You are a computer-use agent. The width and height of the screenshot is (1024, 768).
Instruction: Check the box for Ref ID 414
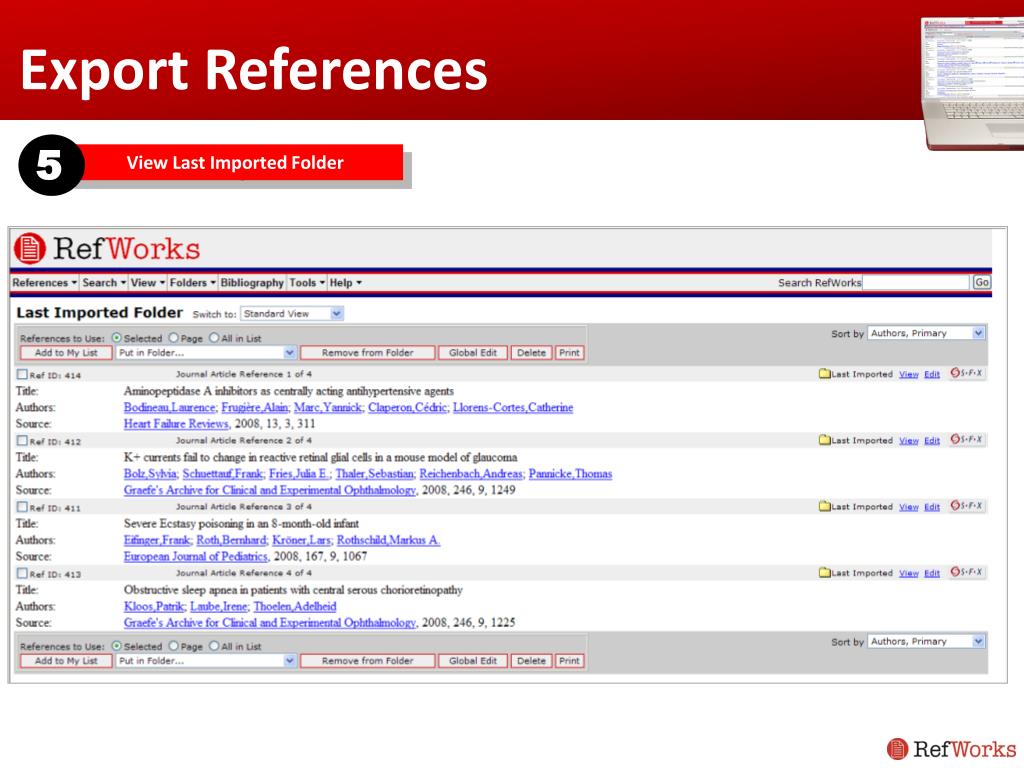click(22, 374)
